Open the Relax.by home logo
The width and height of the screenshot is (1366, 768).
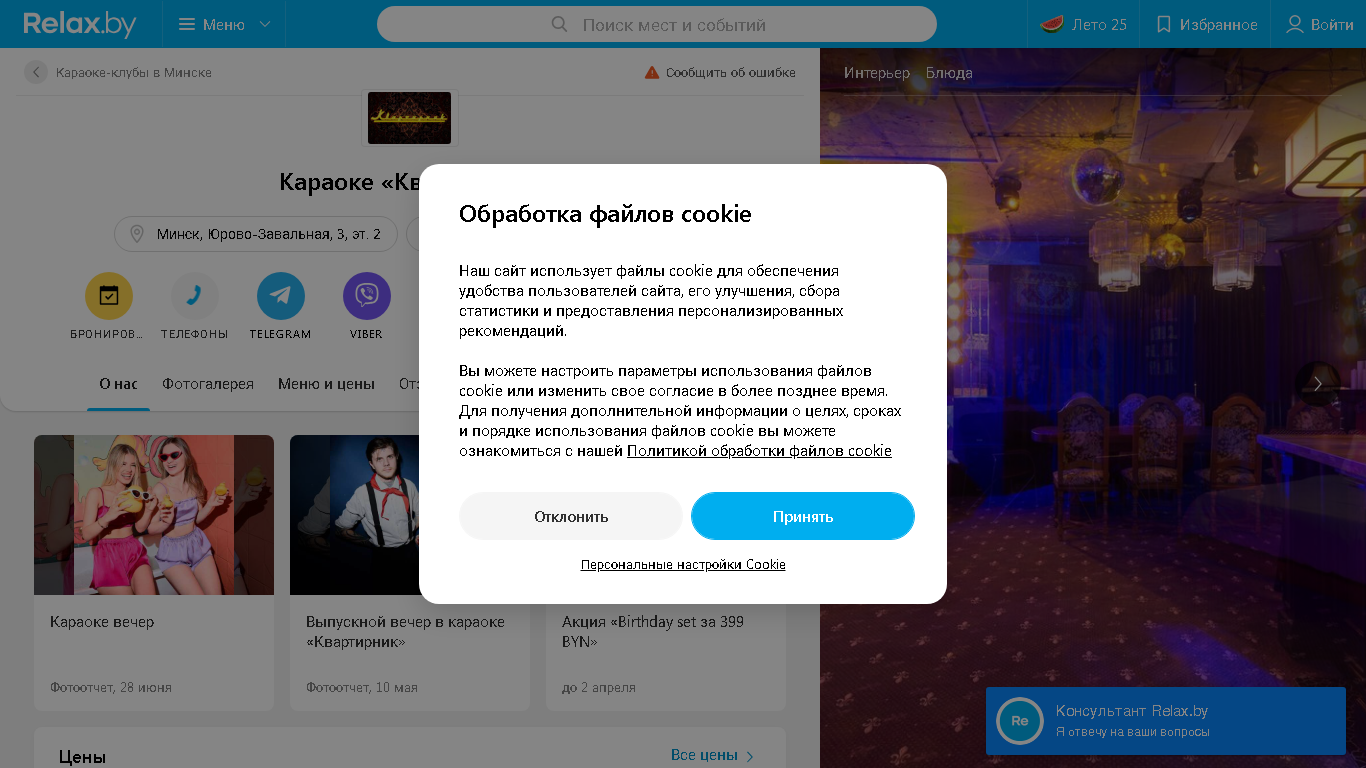[80, 24]
